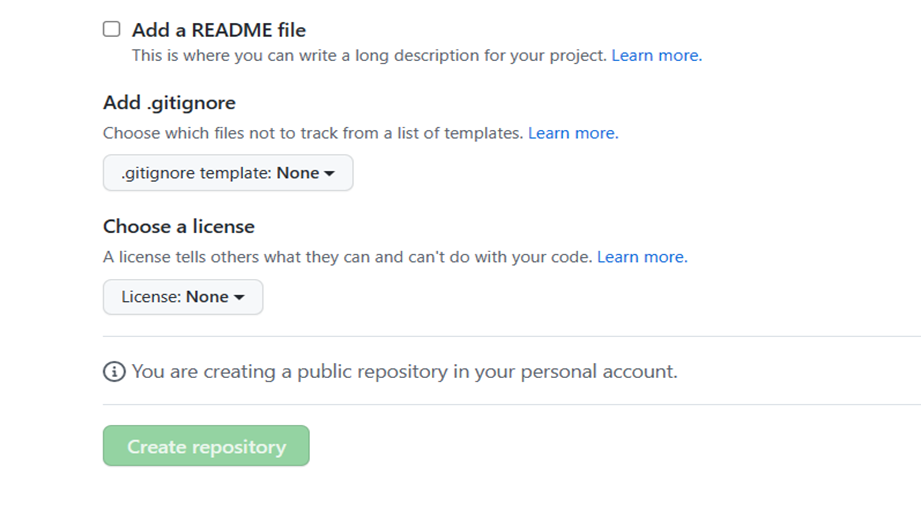This screenshot has height=509, width=921.
Task: Open Learn more link about licenses
Action: coord(643,257)
